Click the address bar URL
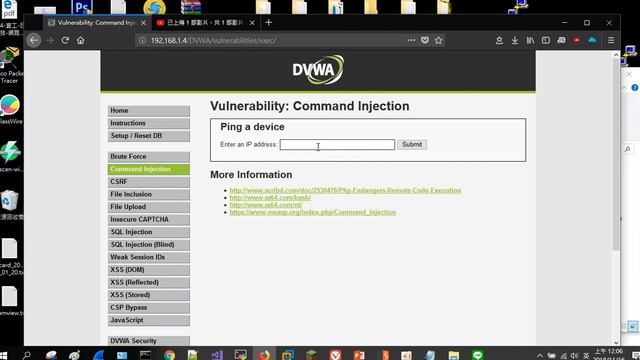The width and height of the screenshot is (640, 360). [x=213, y=40]
